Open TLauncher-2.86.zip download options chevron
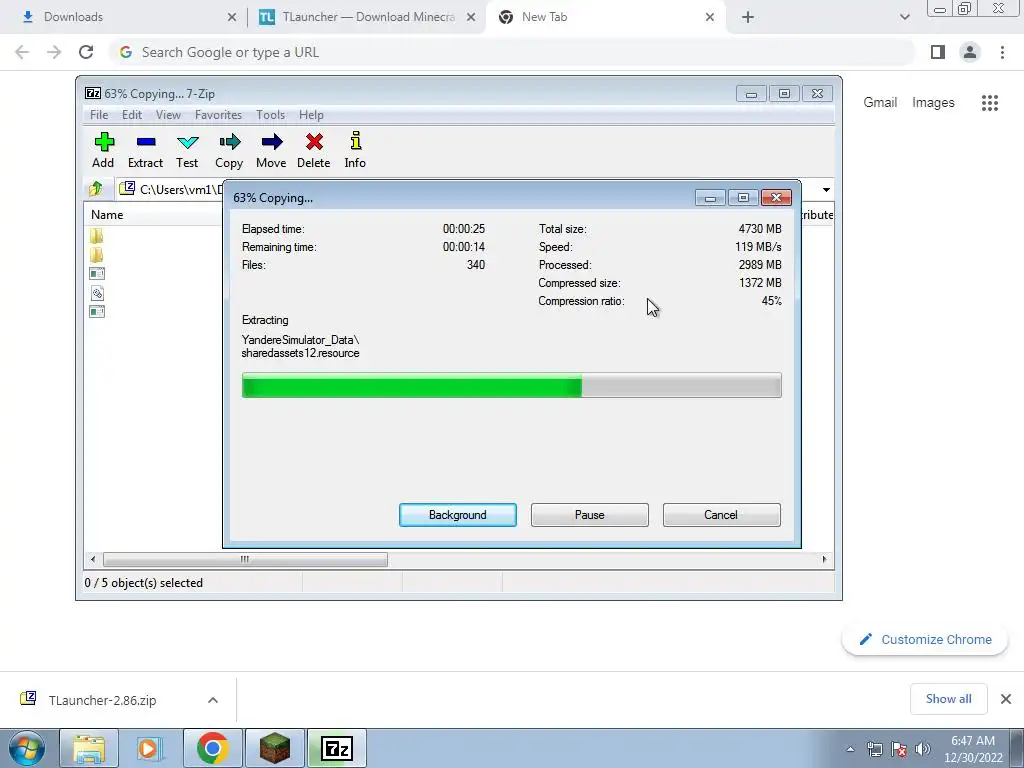This screenshot has height=768, width=1024. click(x=213, y=700)
